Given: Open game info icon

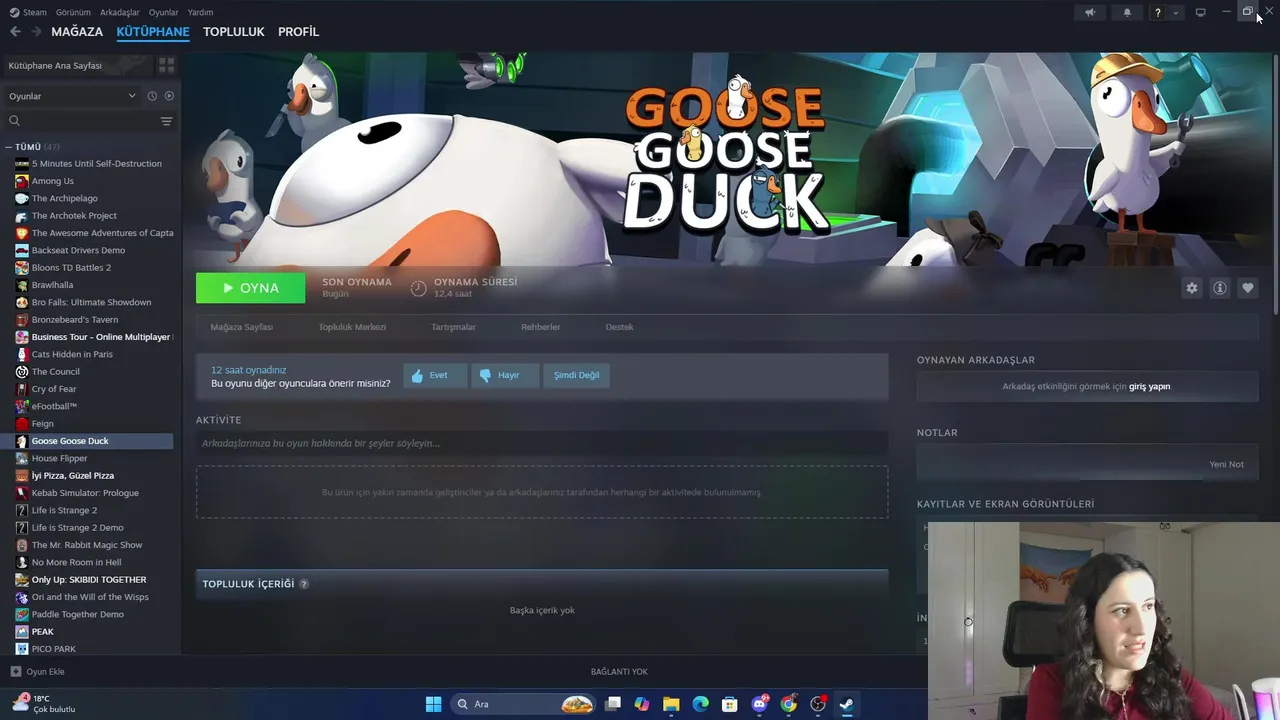Looking at the screenshot, I should 1220,288.
